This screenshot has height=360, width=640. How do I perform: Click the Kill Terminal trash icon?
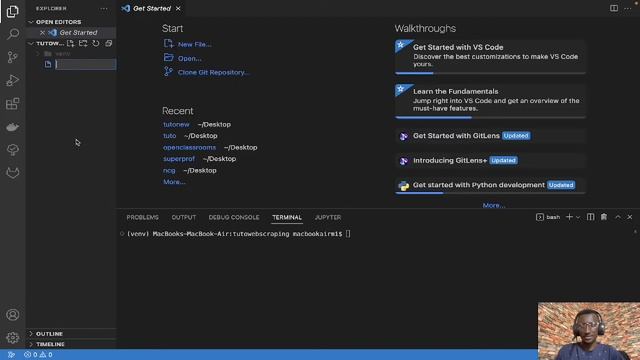pos(604,217)
